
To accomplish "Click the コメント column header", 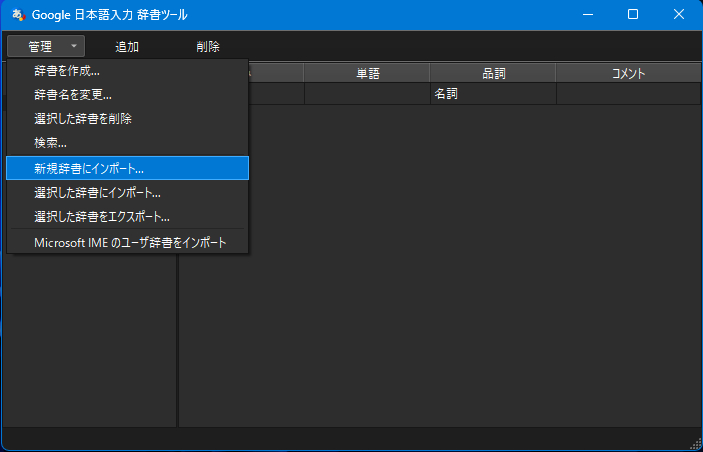I will coord(628,73).
